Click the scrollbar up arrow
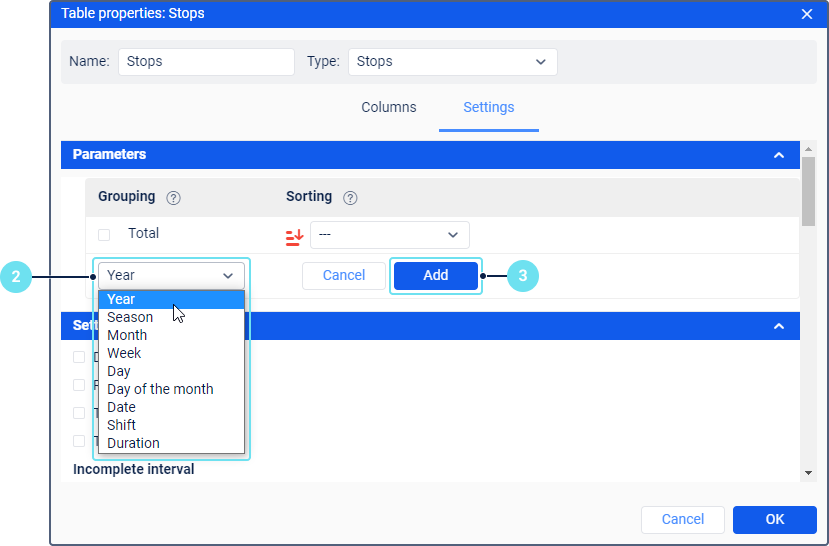829x546 pixels. point(808,149)
